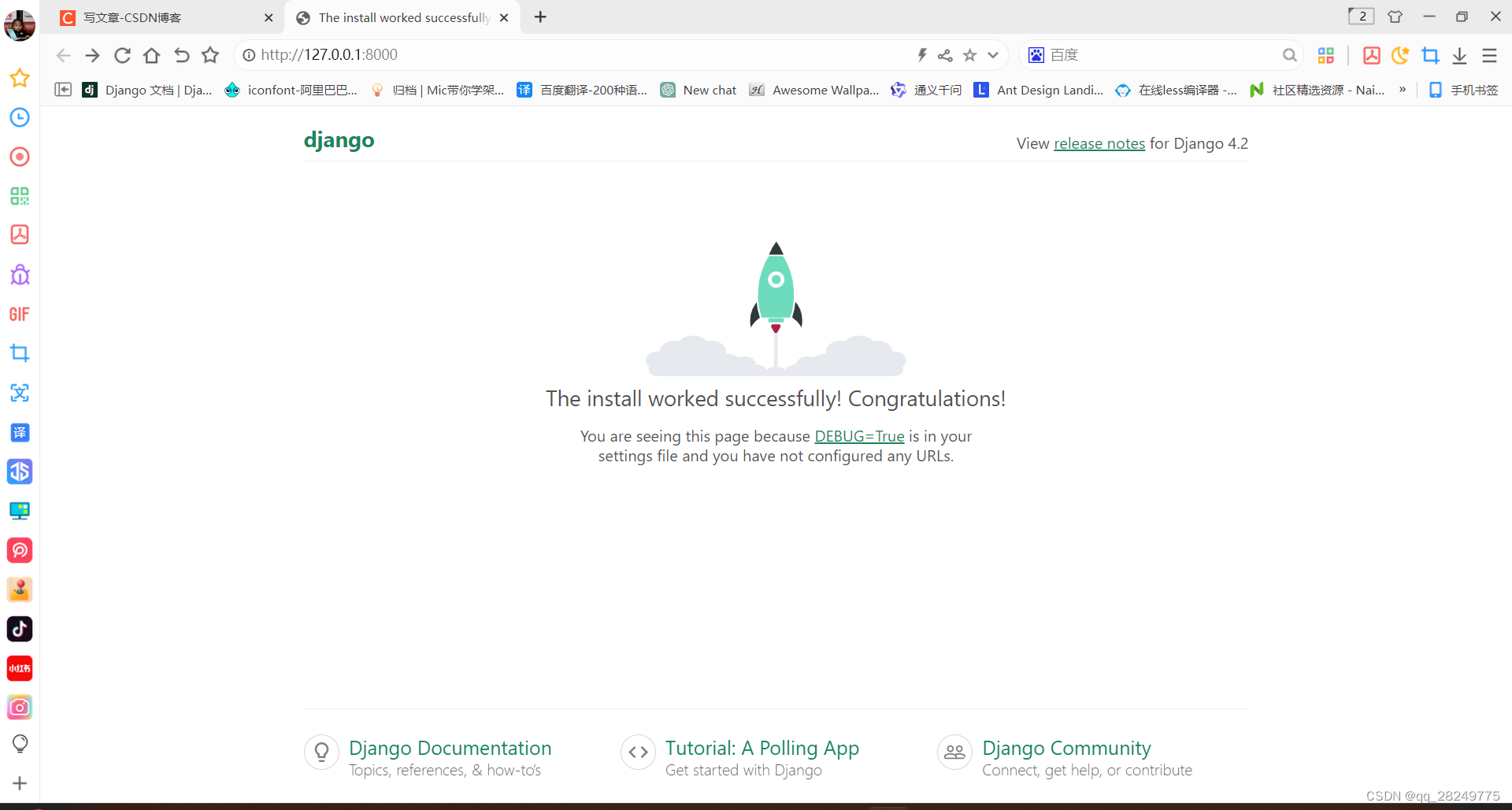Open the 社区精选资源 bookmark
Viewport: 1512px width, 810px height.
point(1317,90)
